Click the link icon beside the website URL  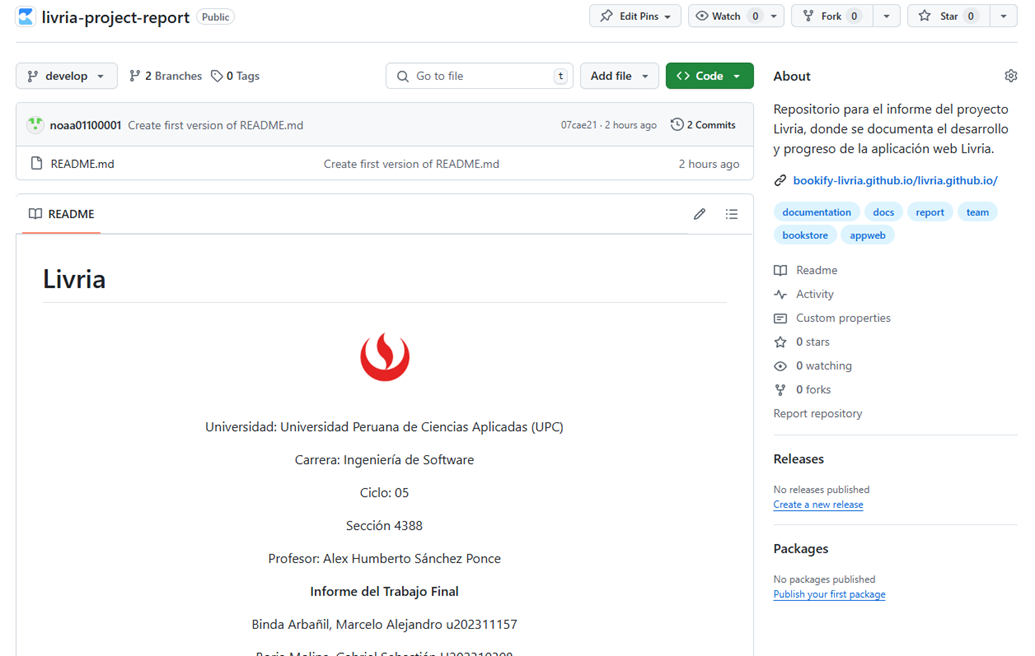click(x=780, y=180)
